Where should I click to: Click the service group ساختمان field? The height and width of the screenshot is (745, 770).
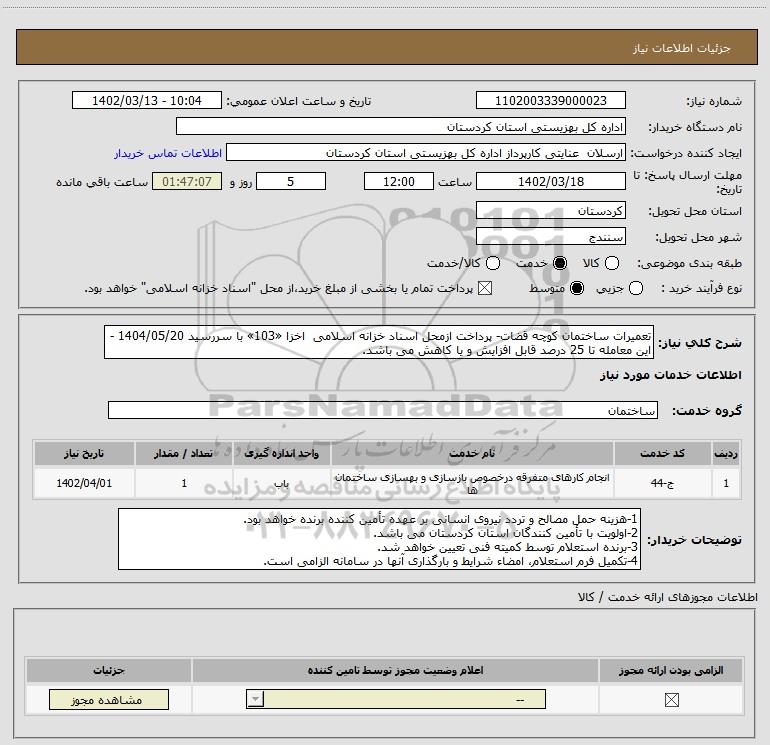(383, 410)
